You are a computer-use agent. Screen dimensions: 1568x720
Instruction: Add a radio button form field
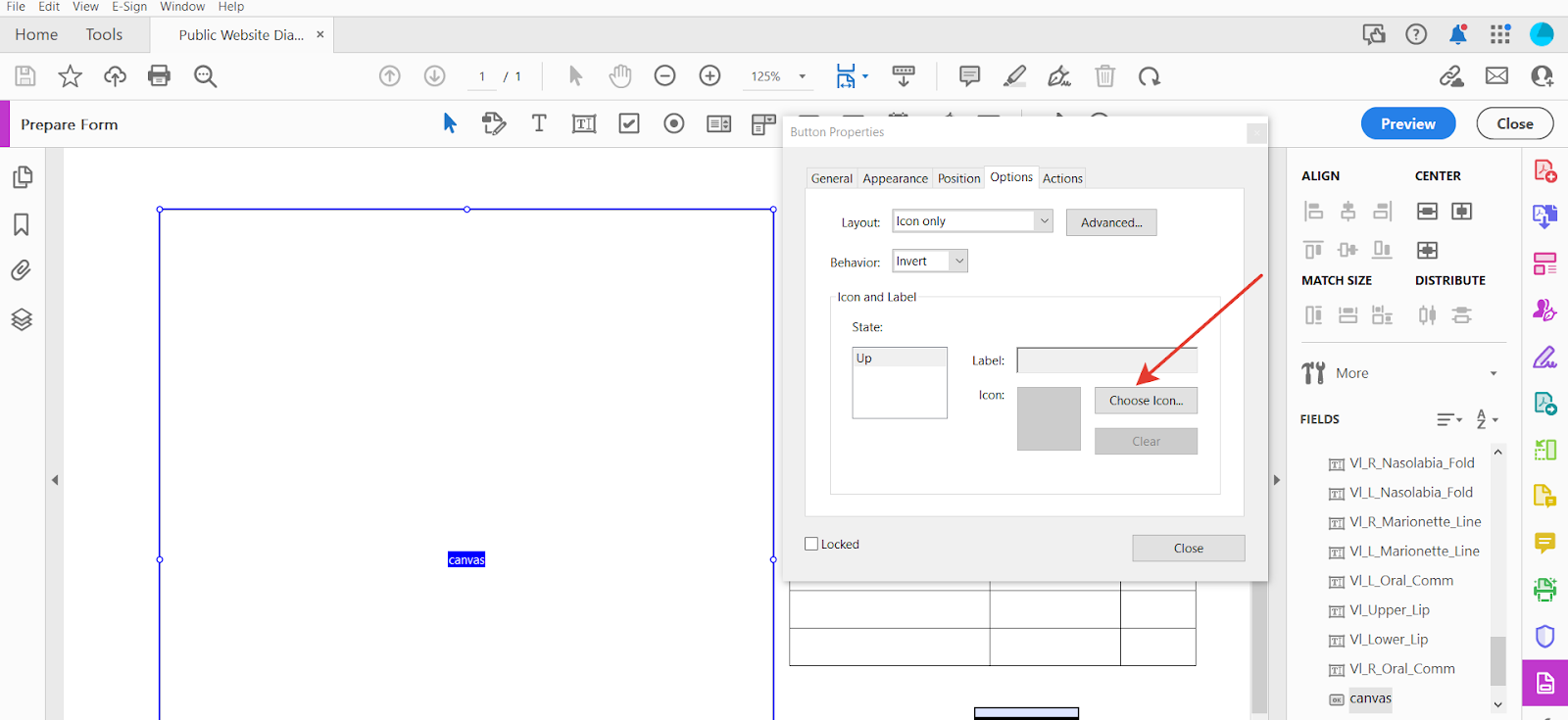tap(674, 123)
